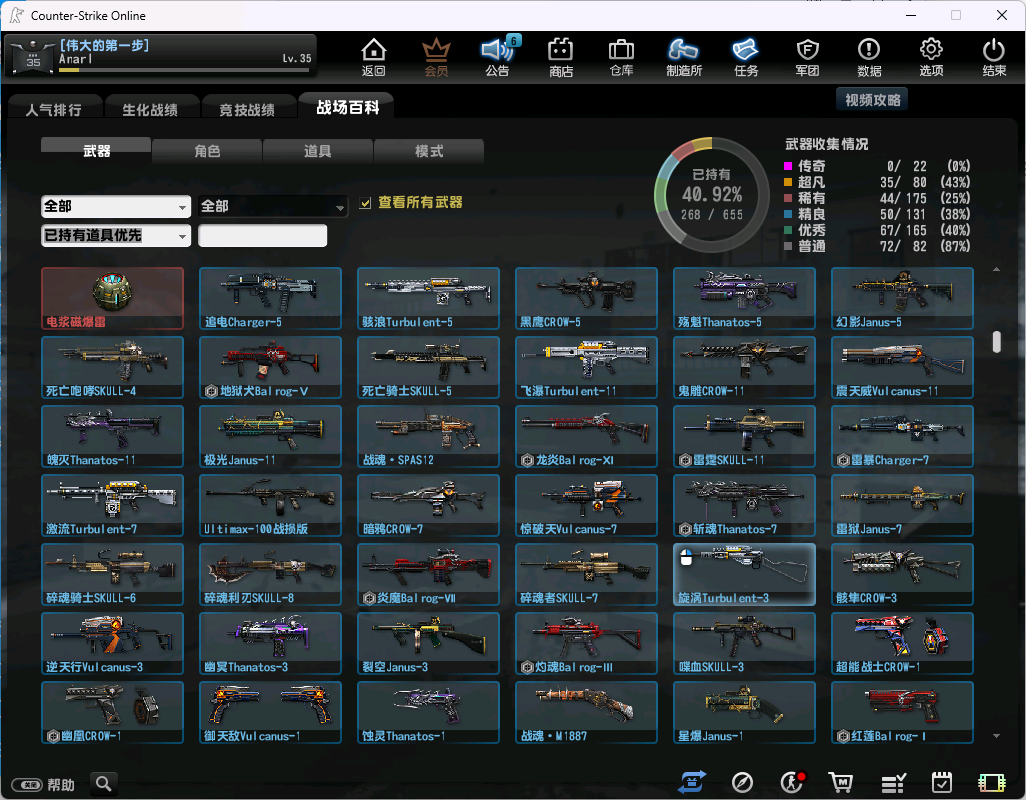
Task: Toggle the 帮助 help switch
Action: (27, 784)
